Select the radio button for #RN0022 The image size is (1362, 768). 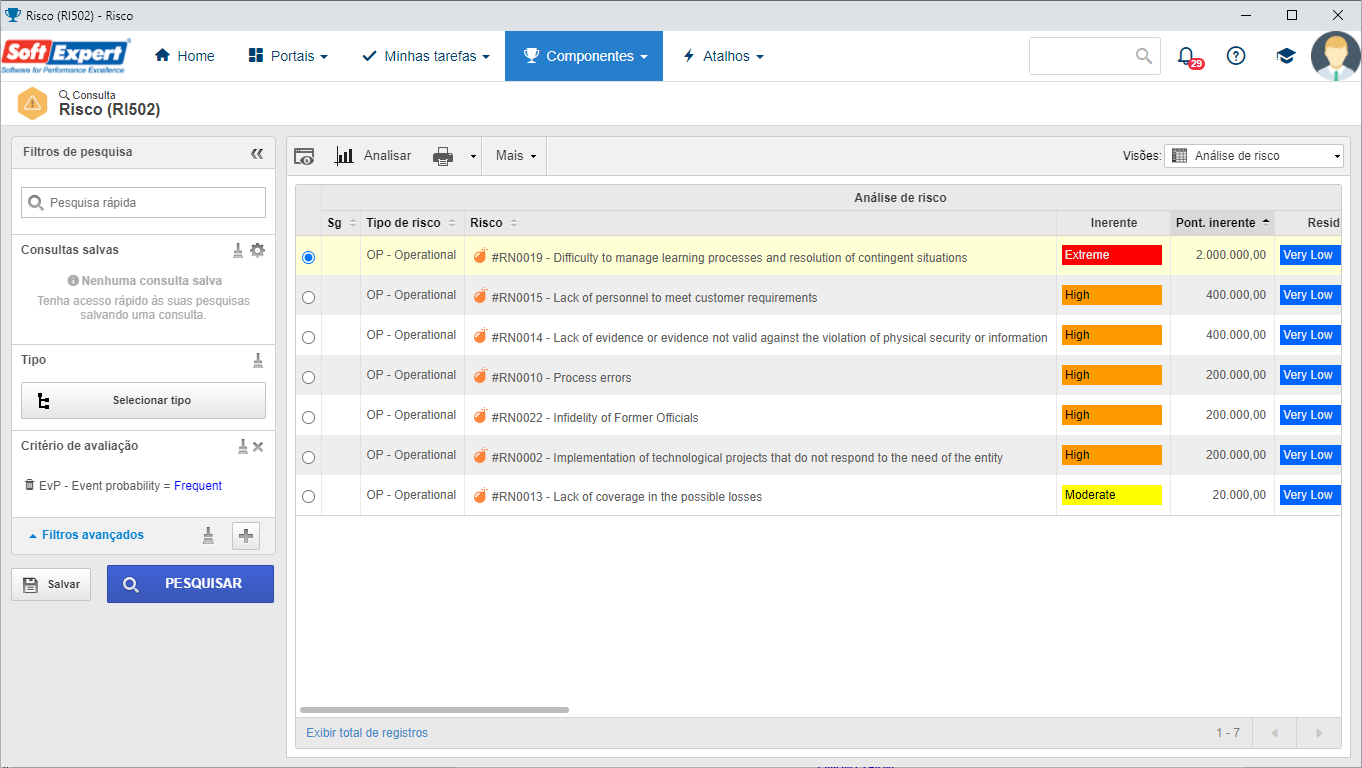pyautogui.click(x=308, y=417)
